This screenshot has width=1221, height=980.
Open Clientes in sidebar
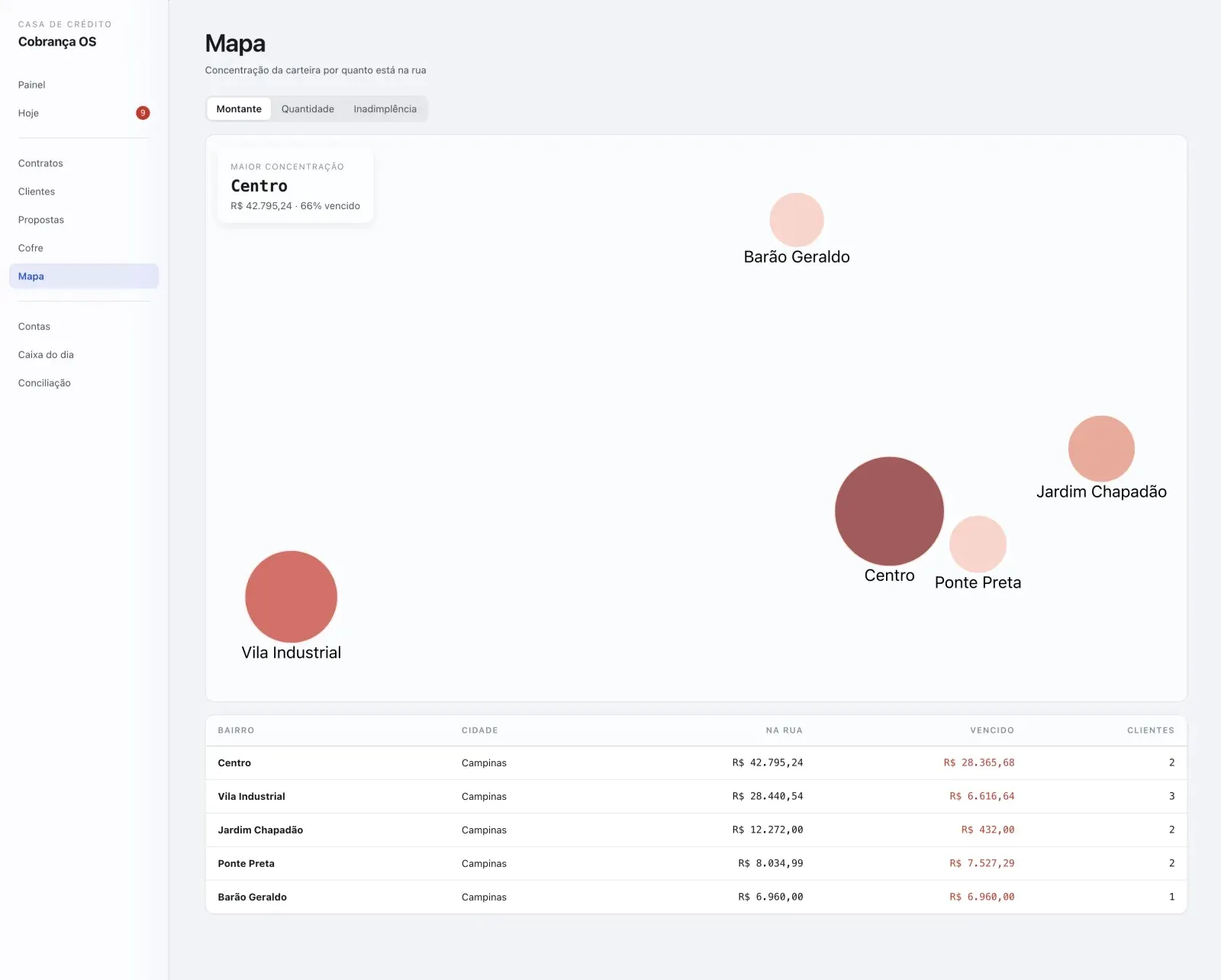pyautogui.click(x=84, y=192)
